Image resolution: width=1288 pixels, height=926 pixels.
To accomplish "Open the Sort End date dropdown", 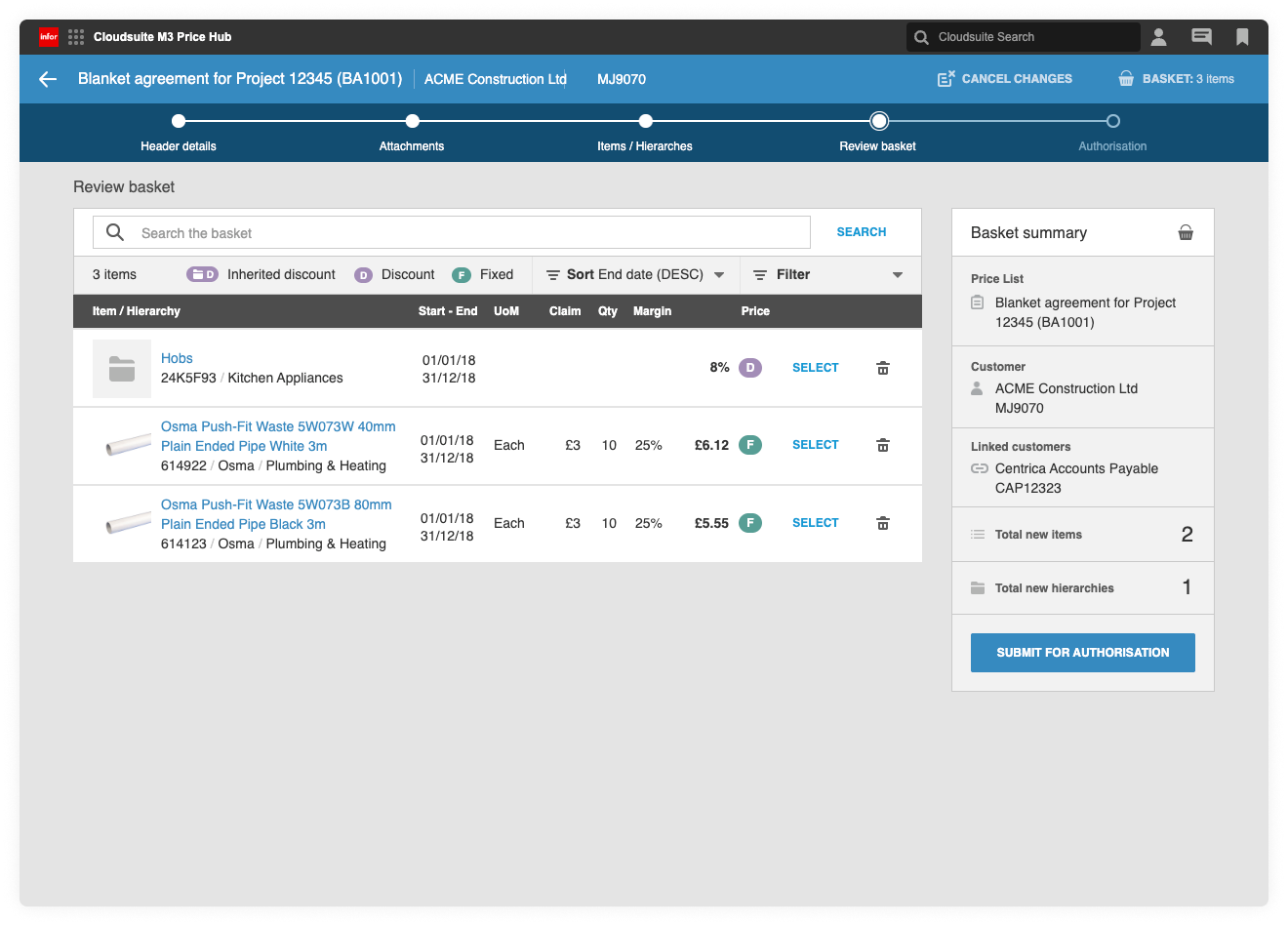I will (x=635, y=275).
